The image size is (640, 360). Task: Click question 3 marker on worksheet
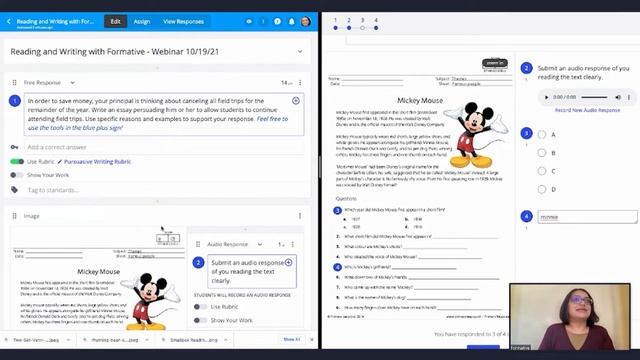(337, 210)
